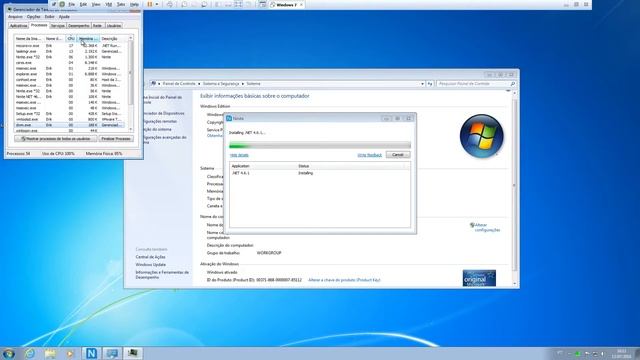
Task: Switch to Aplicativos tab in Task Manager
Action: pos(18,26)
